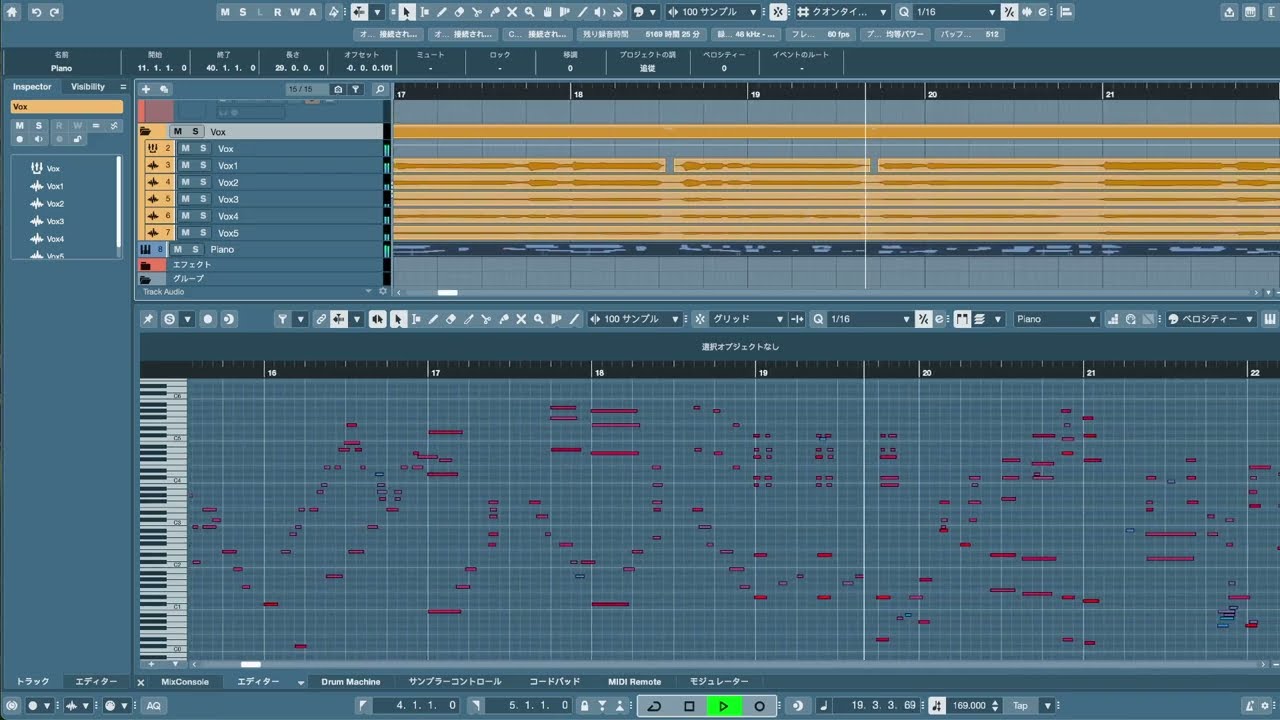Select the key editor Zoom tool
Screen dimensions: 1280x720
pyautogui.click(x=539, y=319)
